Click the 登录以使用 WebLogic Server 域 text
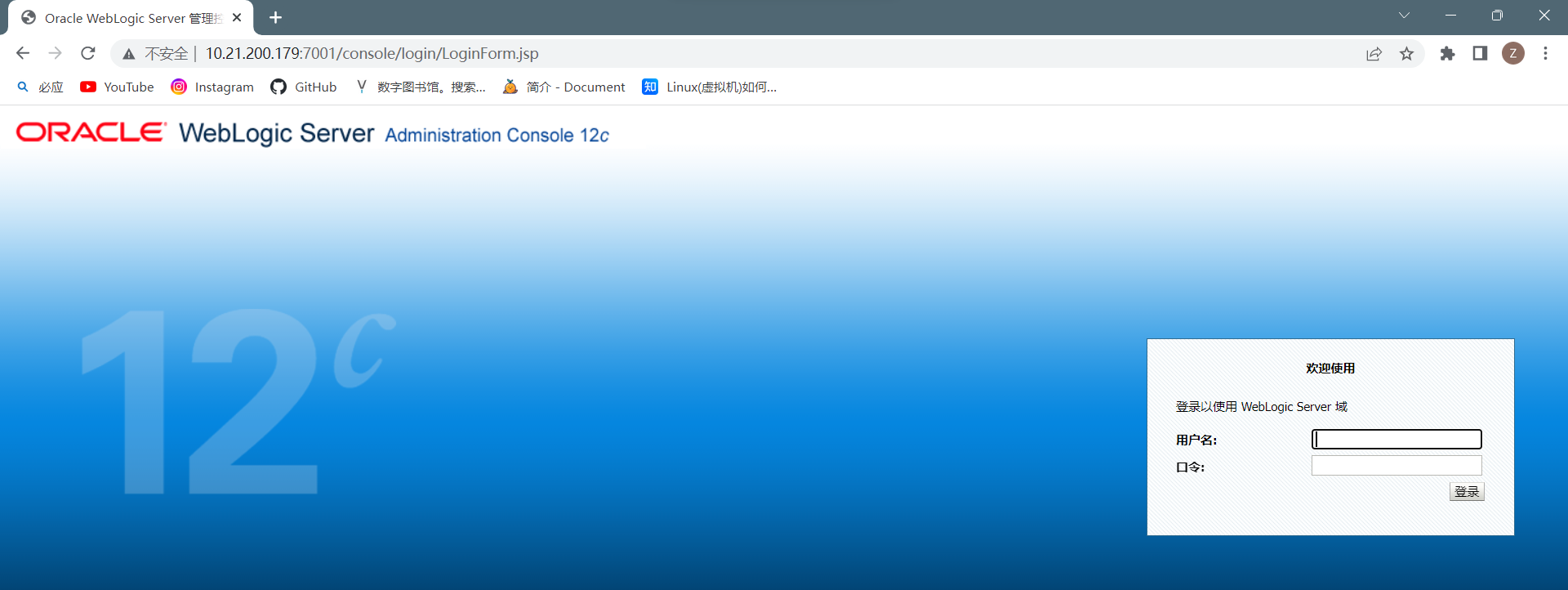The width and height of the screenshot is (1568, 590). [1262, 407]
